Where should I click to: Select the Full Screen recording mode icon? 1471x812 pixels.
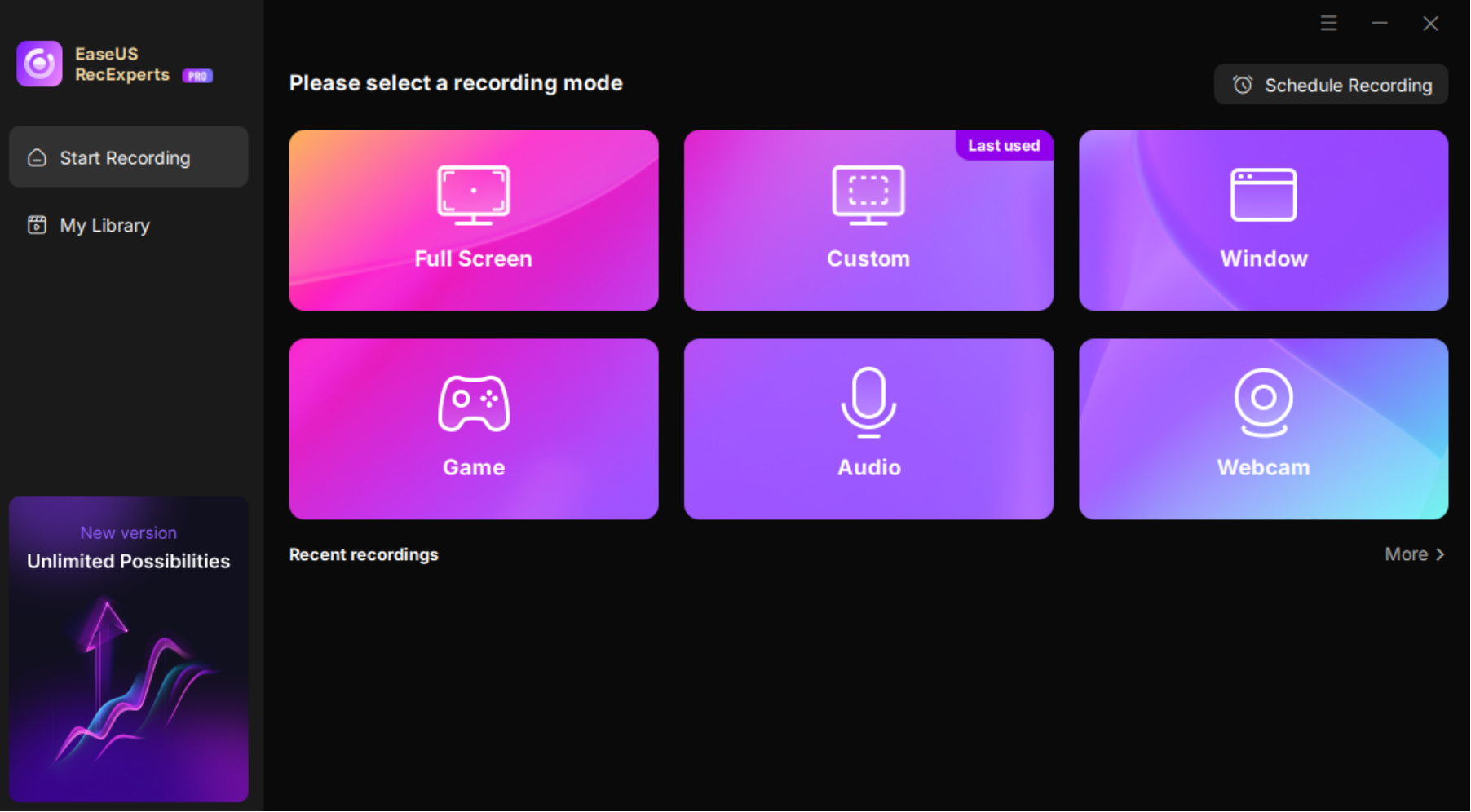point(473,194)
